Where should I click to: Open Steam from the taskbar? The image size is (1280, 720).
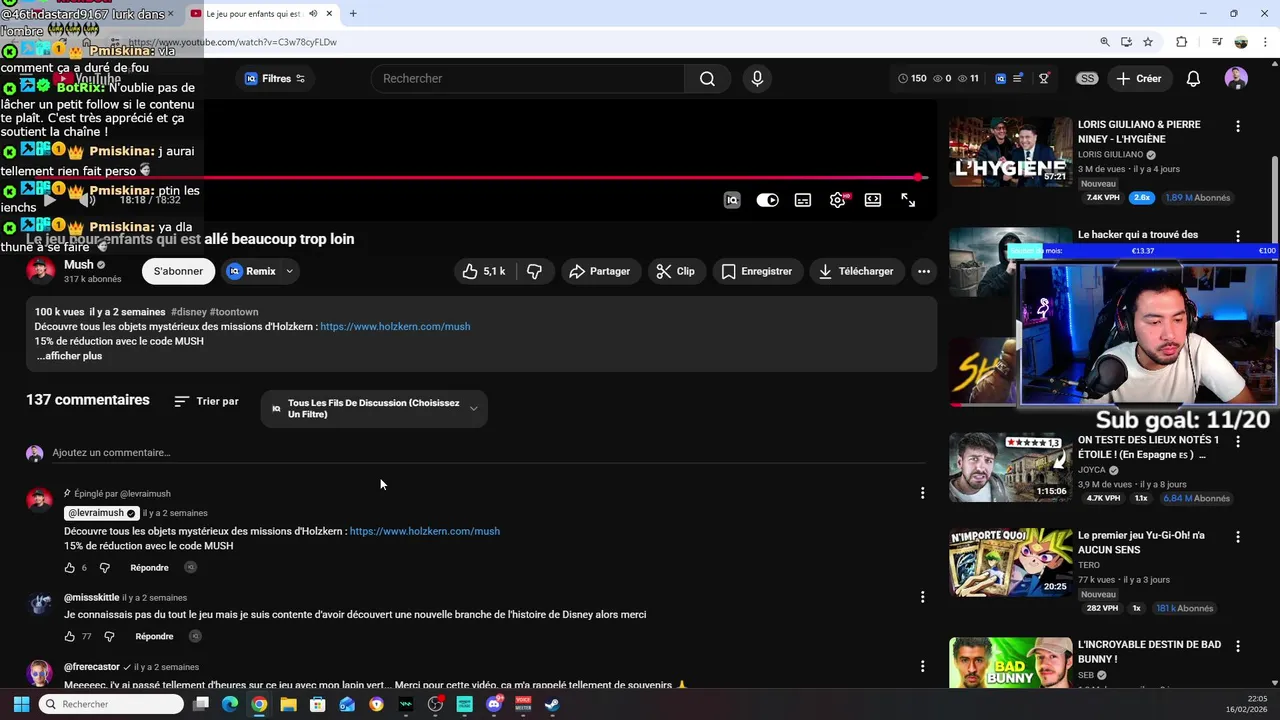click(552, 704)
